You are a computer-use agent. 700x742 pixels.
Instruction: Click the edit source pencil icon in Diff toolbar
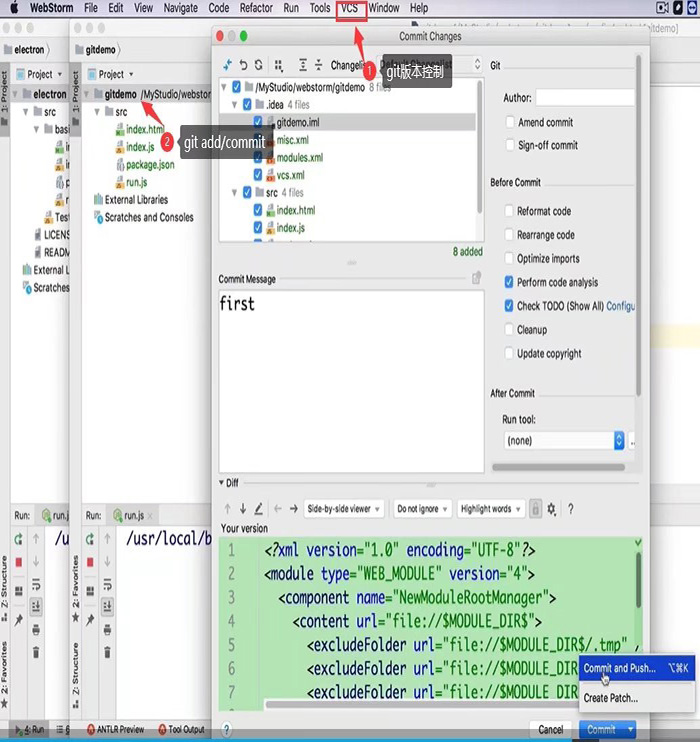[258, 509]
